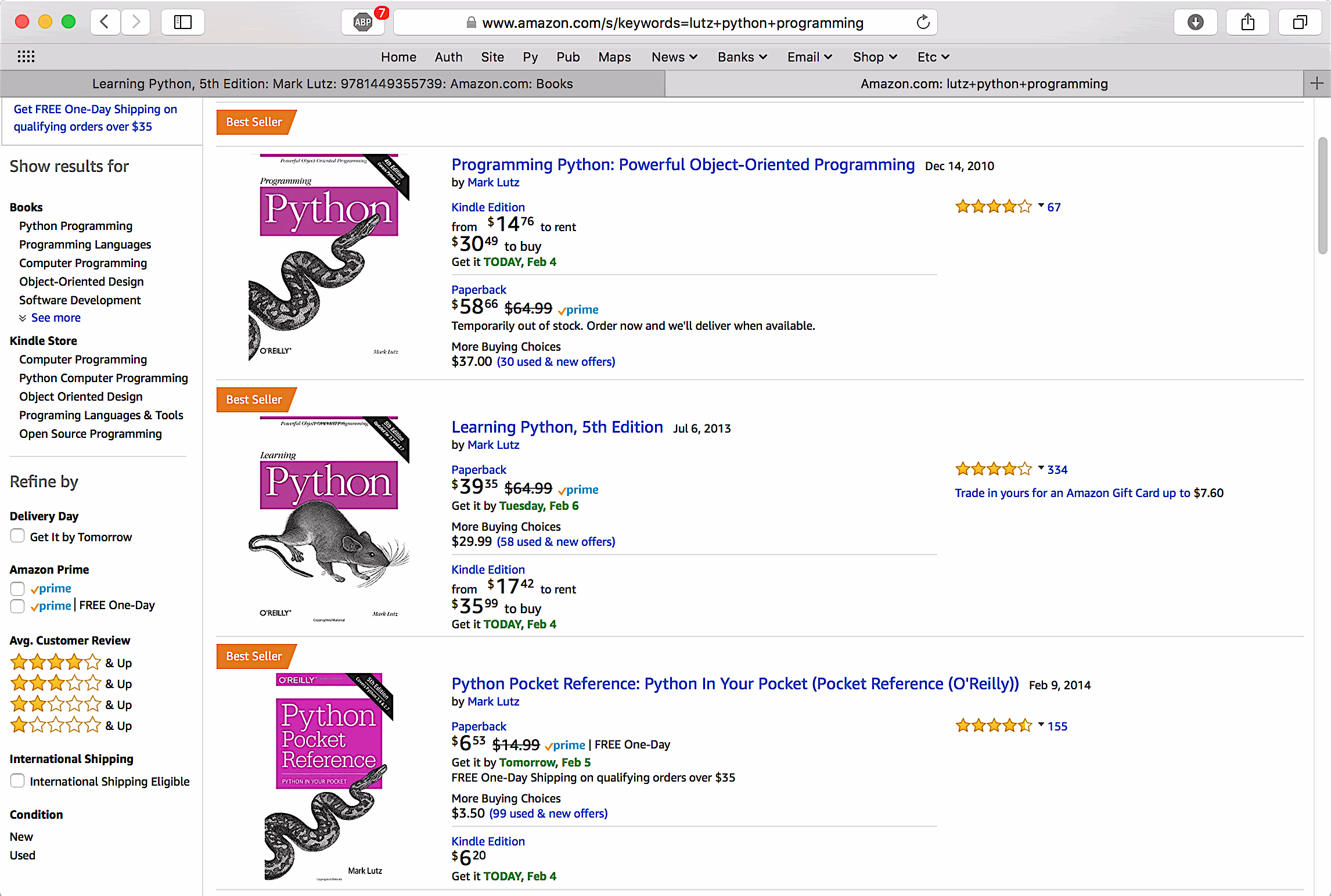This screenshot has height=896, width=1331.
Task: Filter by 4 stars & Up
Action: tap(71, 663)
